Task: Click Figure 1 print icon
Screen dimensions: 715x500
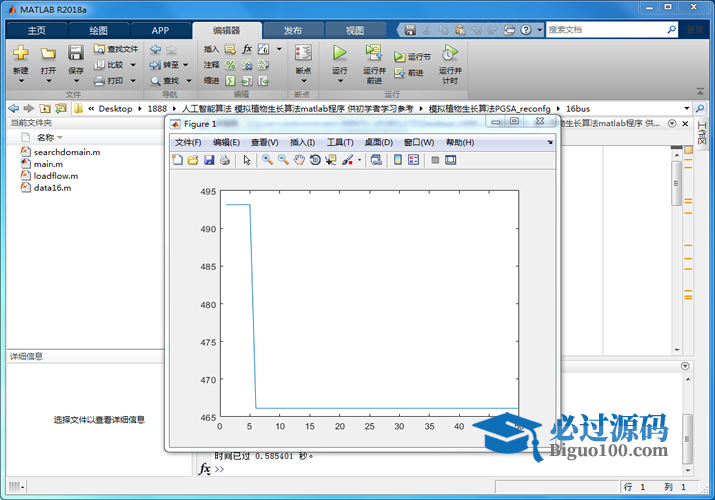Action: 224,160
